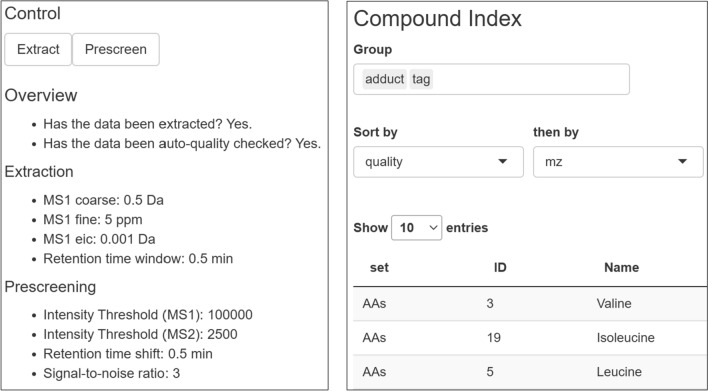Image resolution: width=708 pixels, height=391 pixels.
Task: Click the dropdown arrow in mz selector
Action: pos(682,162)
